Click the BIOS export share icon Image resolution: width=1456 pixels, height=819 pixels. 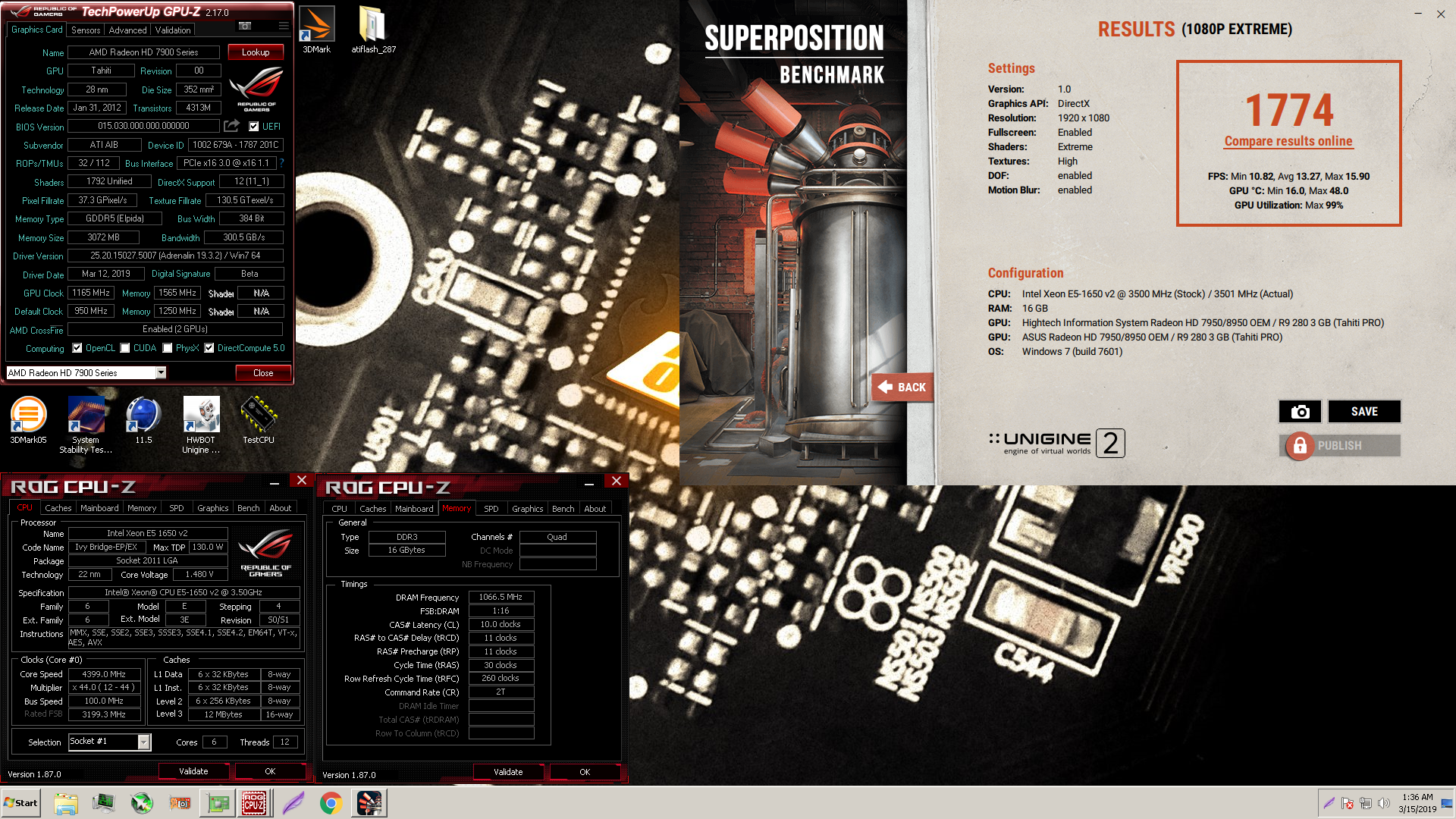click(x=232, y=126)
